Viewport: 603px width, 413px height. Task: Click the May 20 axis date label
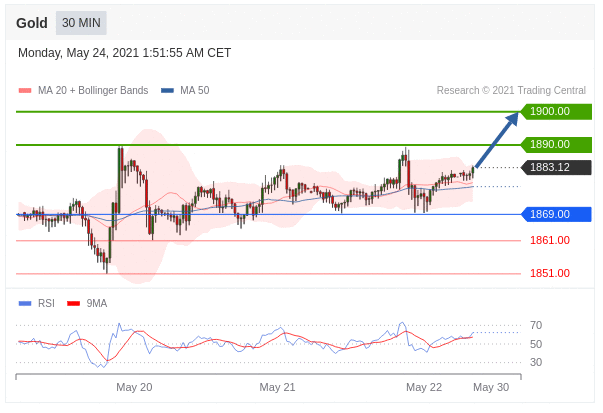(134, 387)
